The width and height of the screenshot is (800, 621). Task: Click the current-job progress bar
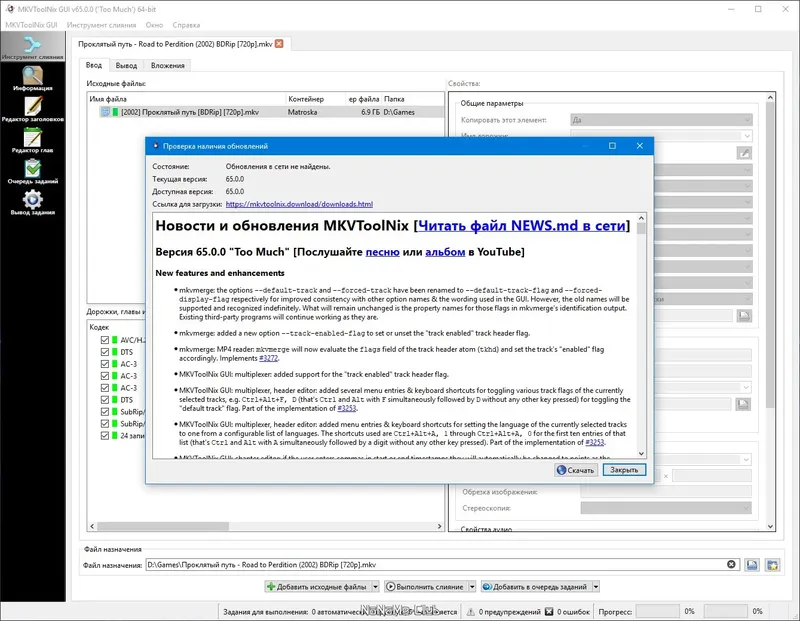click(657, 611)
